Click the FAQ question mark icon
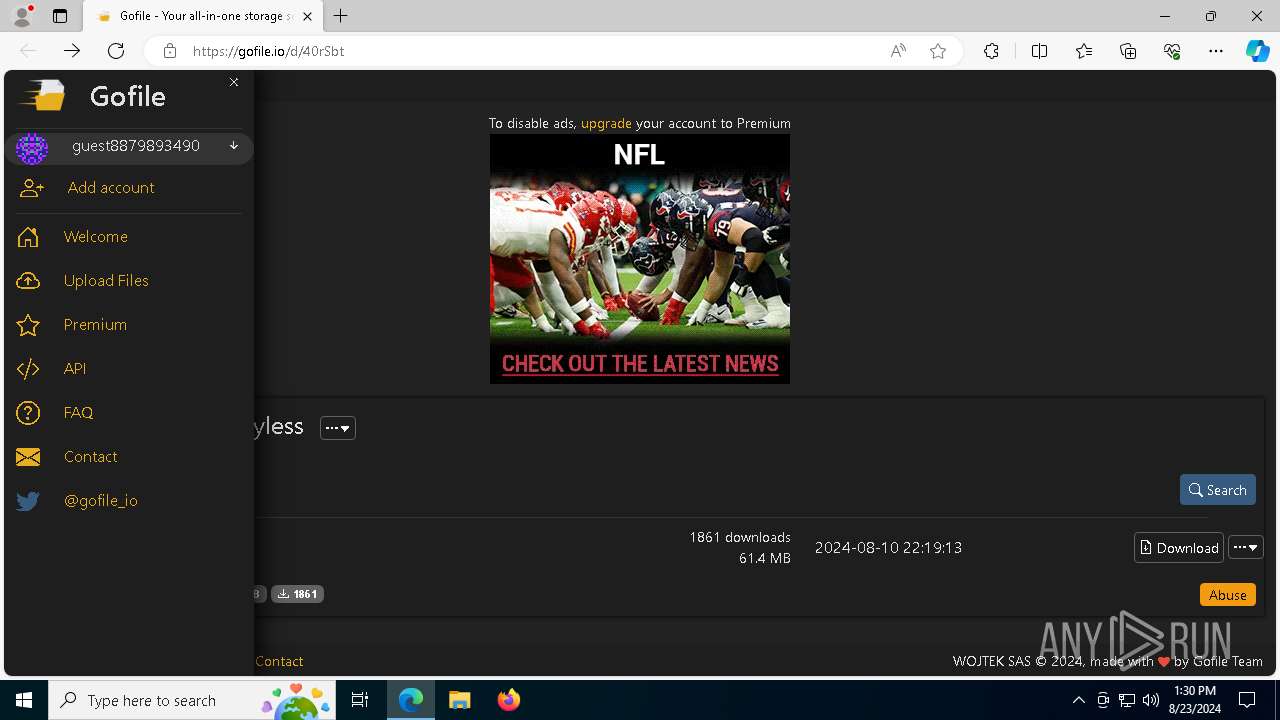This screenshot has height=720, width=1280. (28, 413)
